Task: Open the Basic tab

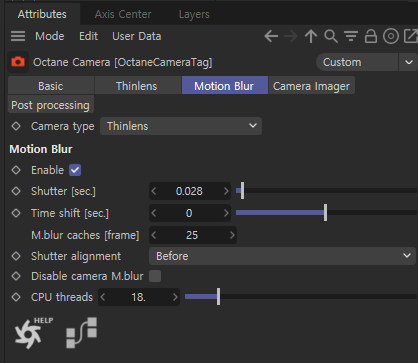Action: click(x=51, y=86)
